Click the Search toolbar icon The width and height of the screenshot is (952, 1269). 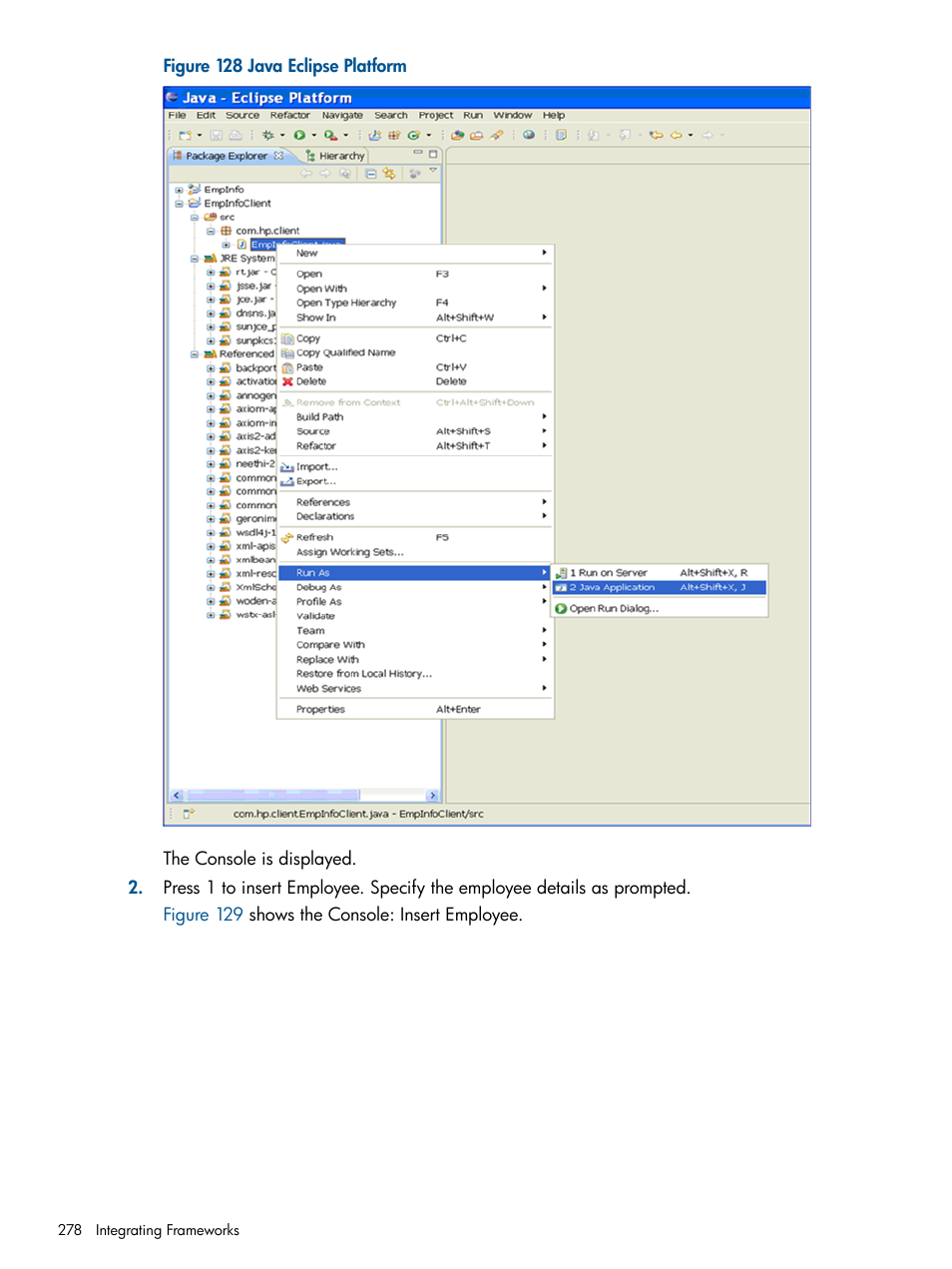pos(496,135)
